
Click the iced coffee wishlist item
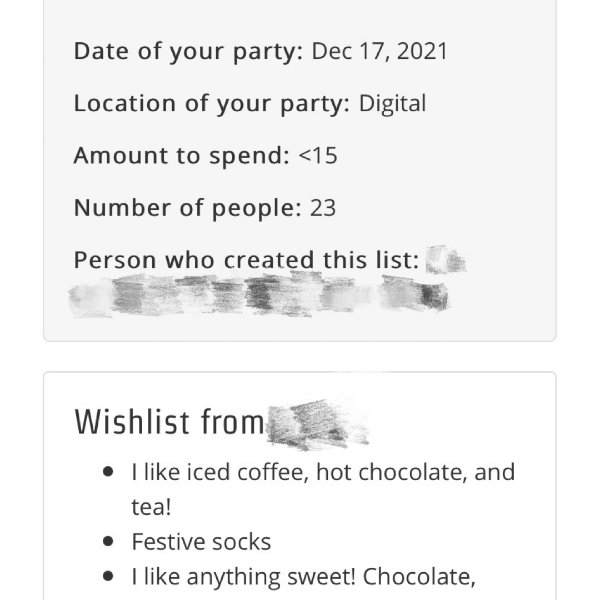(x=323, y=472)
